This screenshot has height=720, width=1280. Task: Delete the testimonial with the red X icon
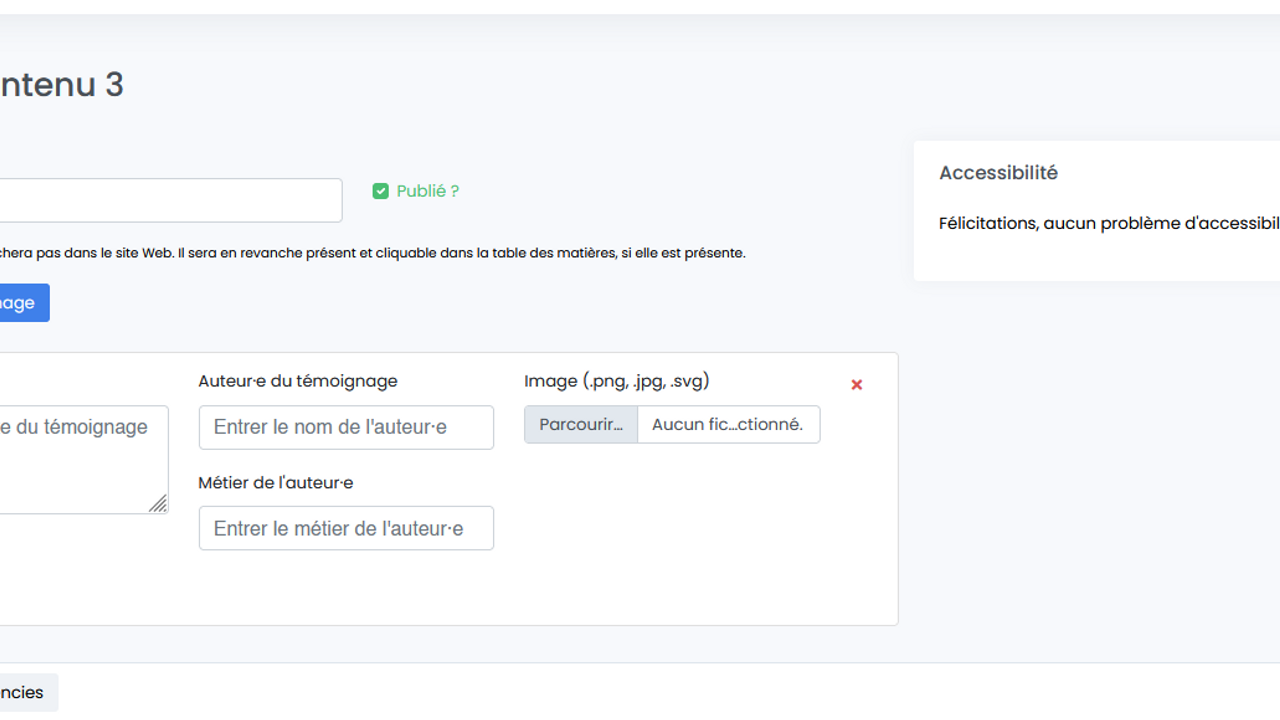pyautogui.click(x=856, y=385)
